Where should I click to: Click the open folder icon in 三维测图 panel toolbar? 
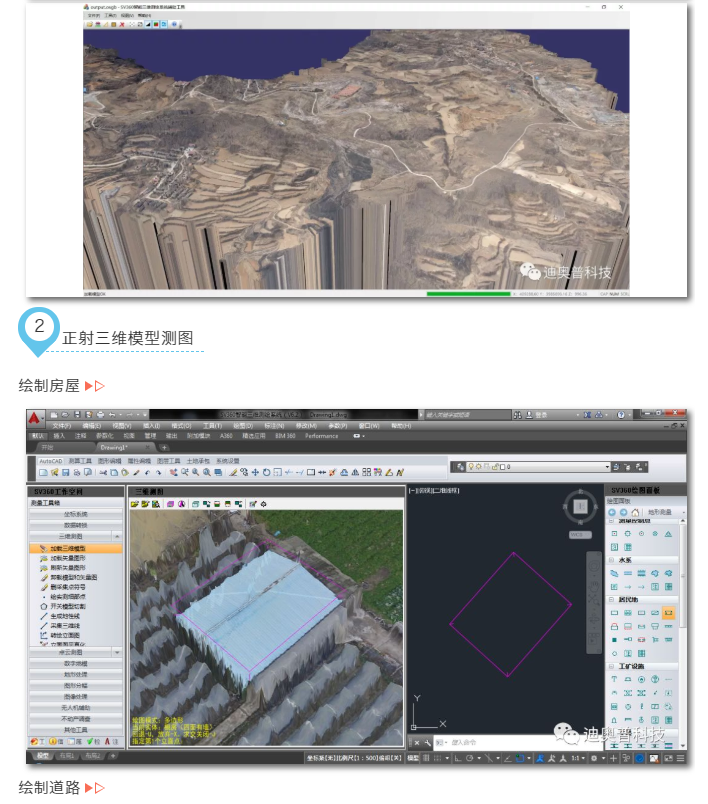[x=134, y=505]
